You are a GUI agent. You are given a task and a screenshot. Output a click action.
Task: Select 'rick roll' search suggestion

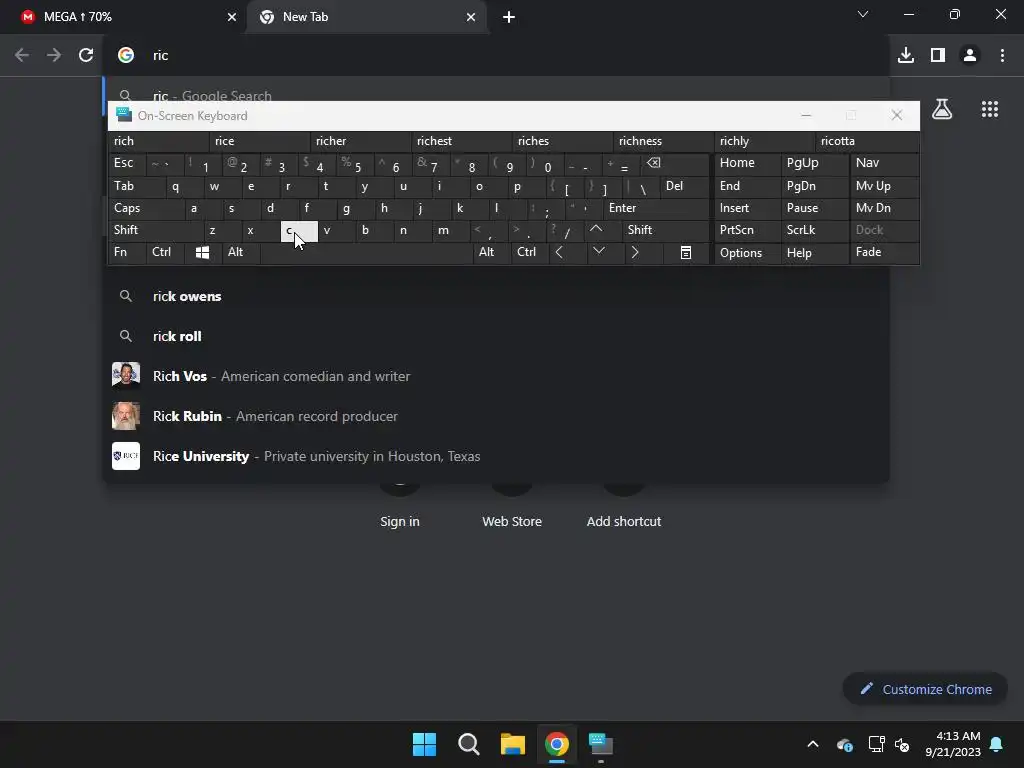496,336
